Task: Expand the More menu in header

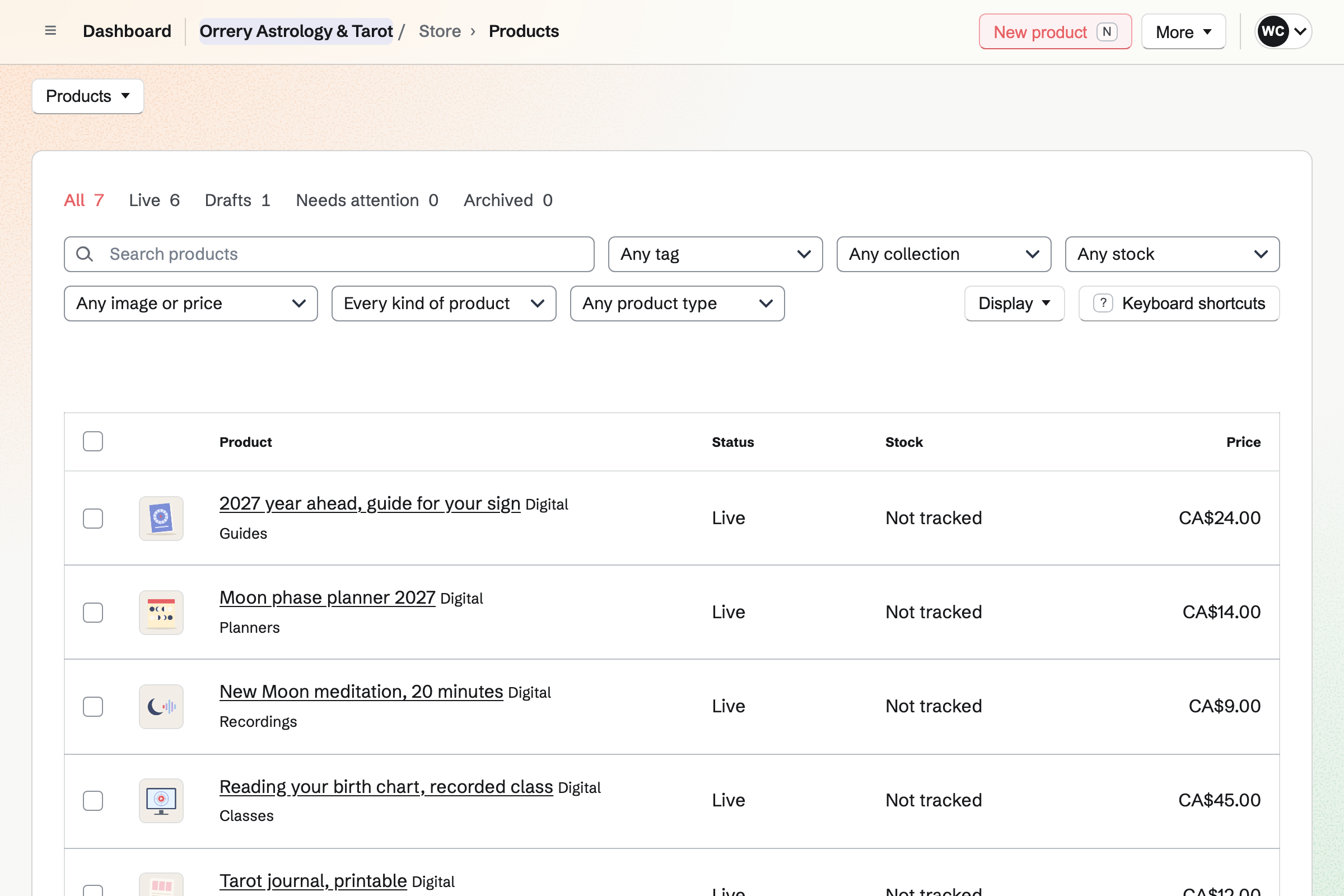Action: pos(1183,32)
